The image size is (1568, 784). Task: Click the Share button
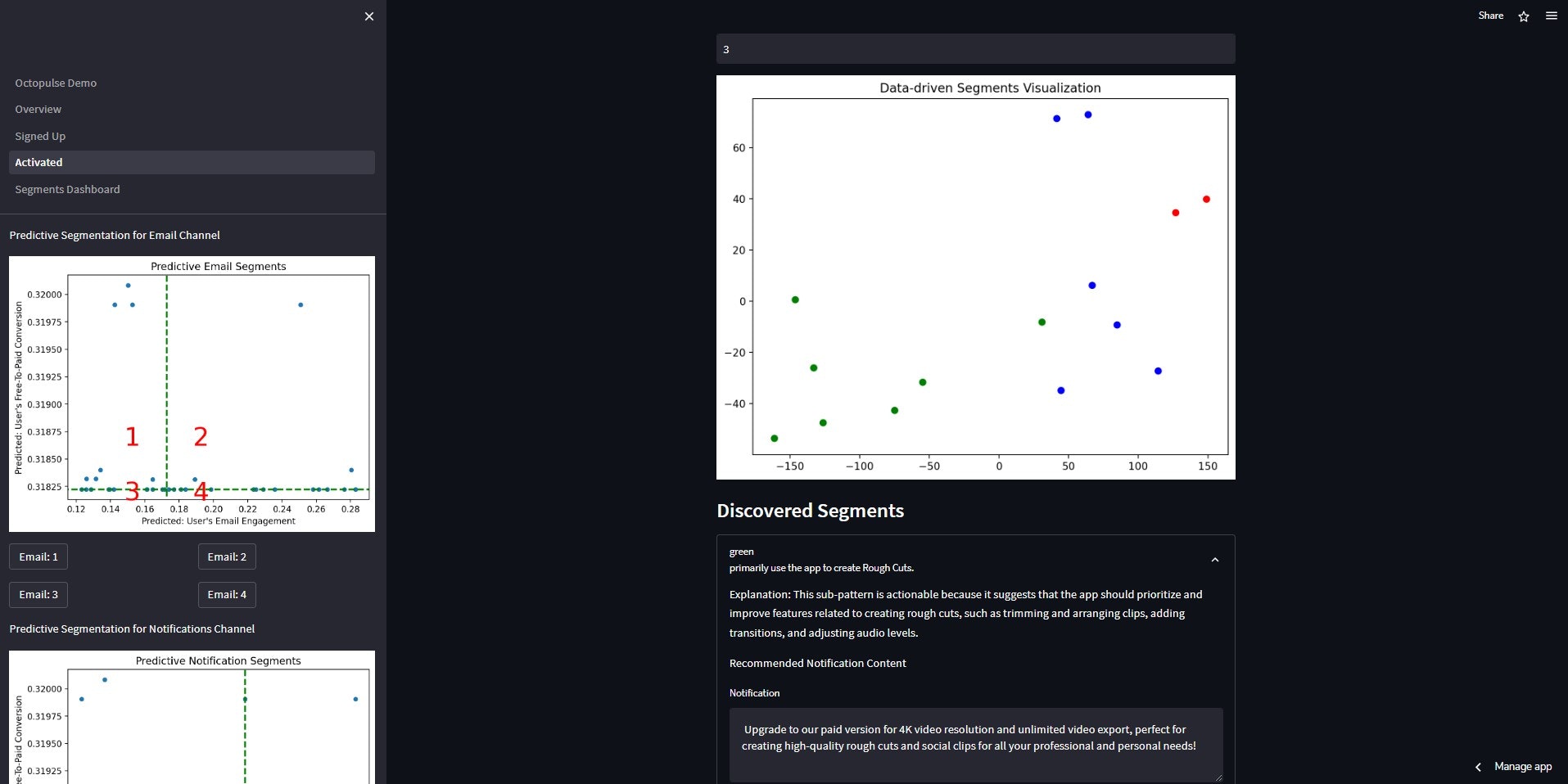point(1490,16)
